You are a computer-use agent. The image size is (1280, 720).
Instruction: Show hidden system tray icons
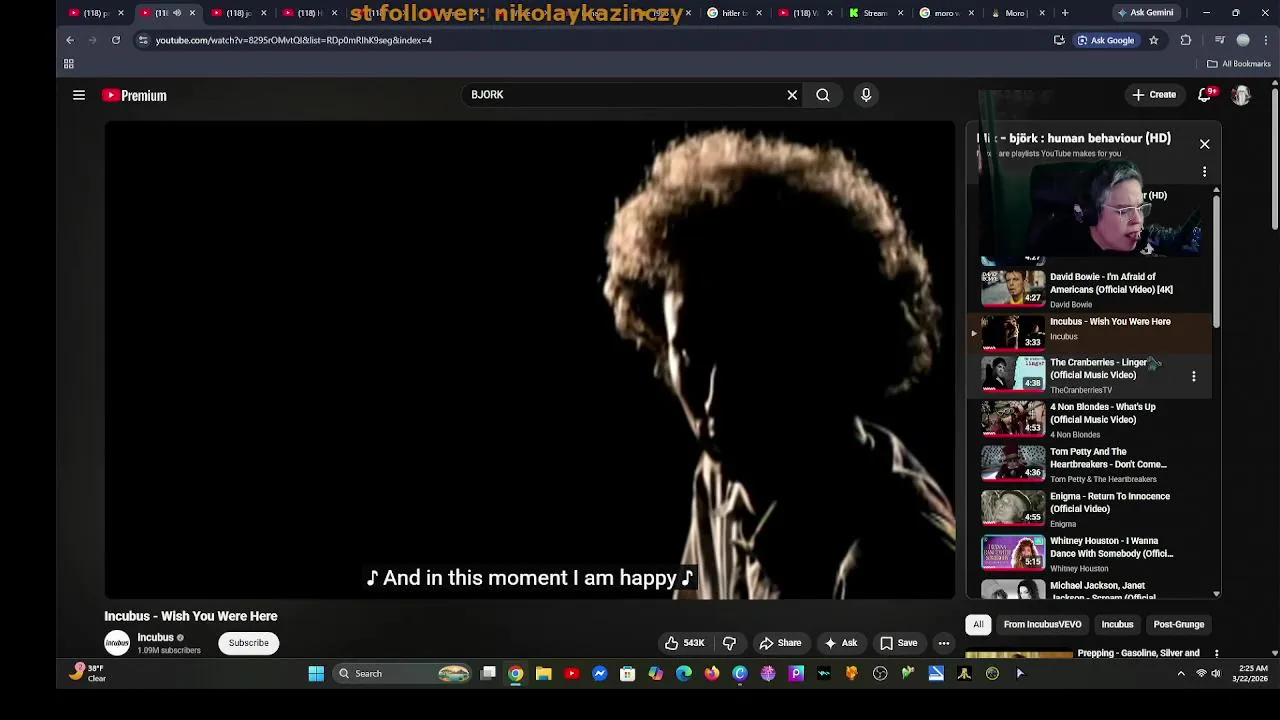1181,673
